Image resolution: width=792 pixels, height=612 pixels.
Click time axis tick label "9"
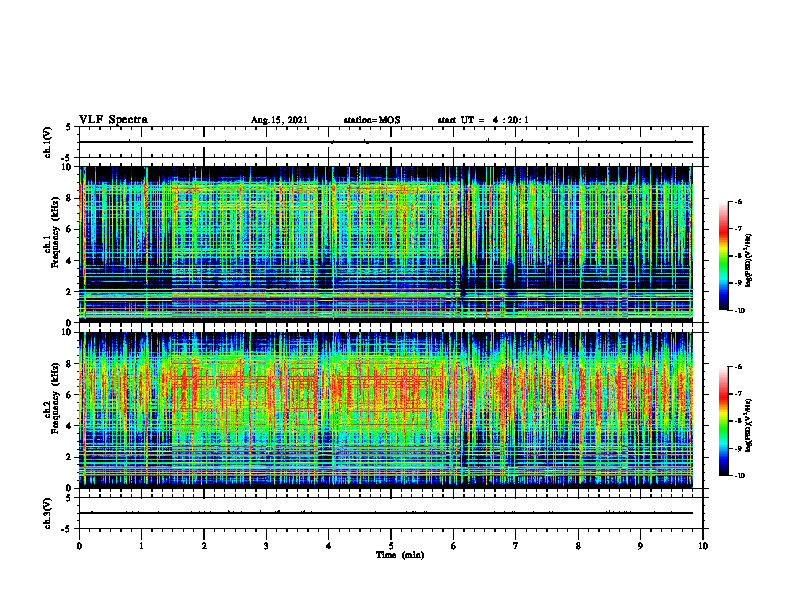point(640,546)
